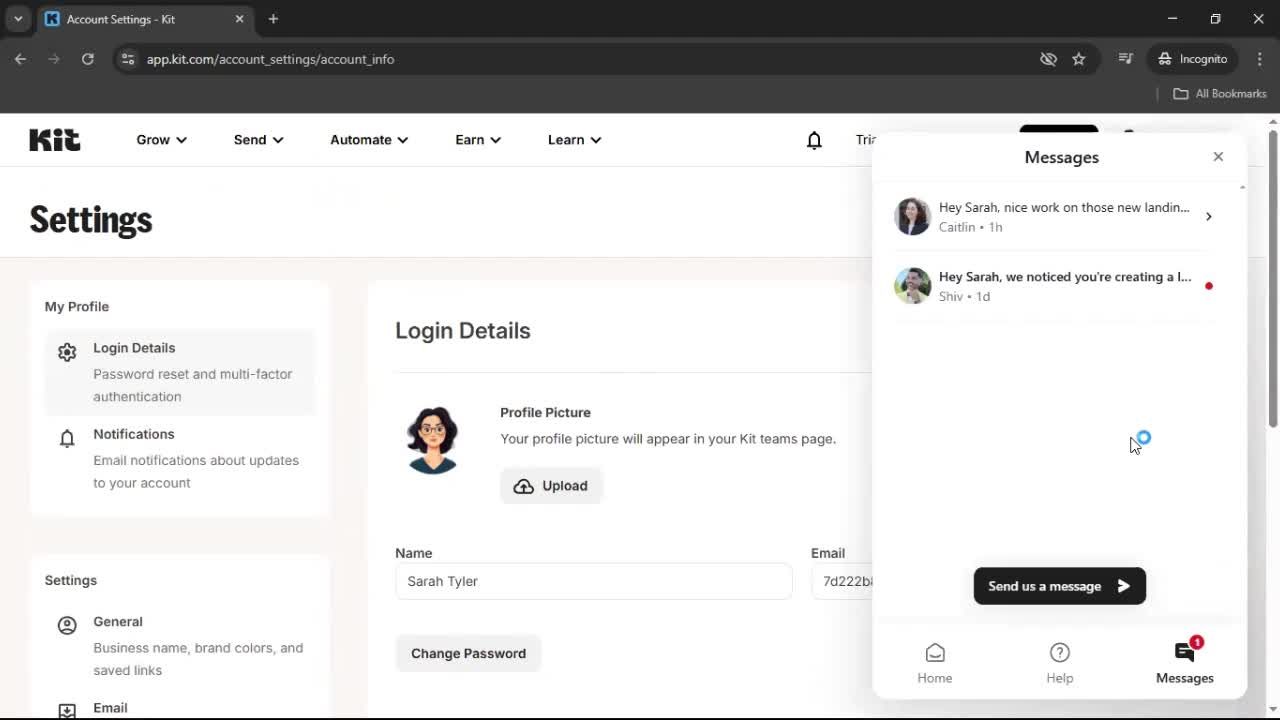This screenshot has height=720, width=1280.
Task: Open the All Bookmarks folder
Action: [1219, 93]
